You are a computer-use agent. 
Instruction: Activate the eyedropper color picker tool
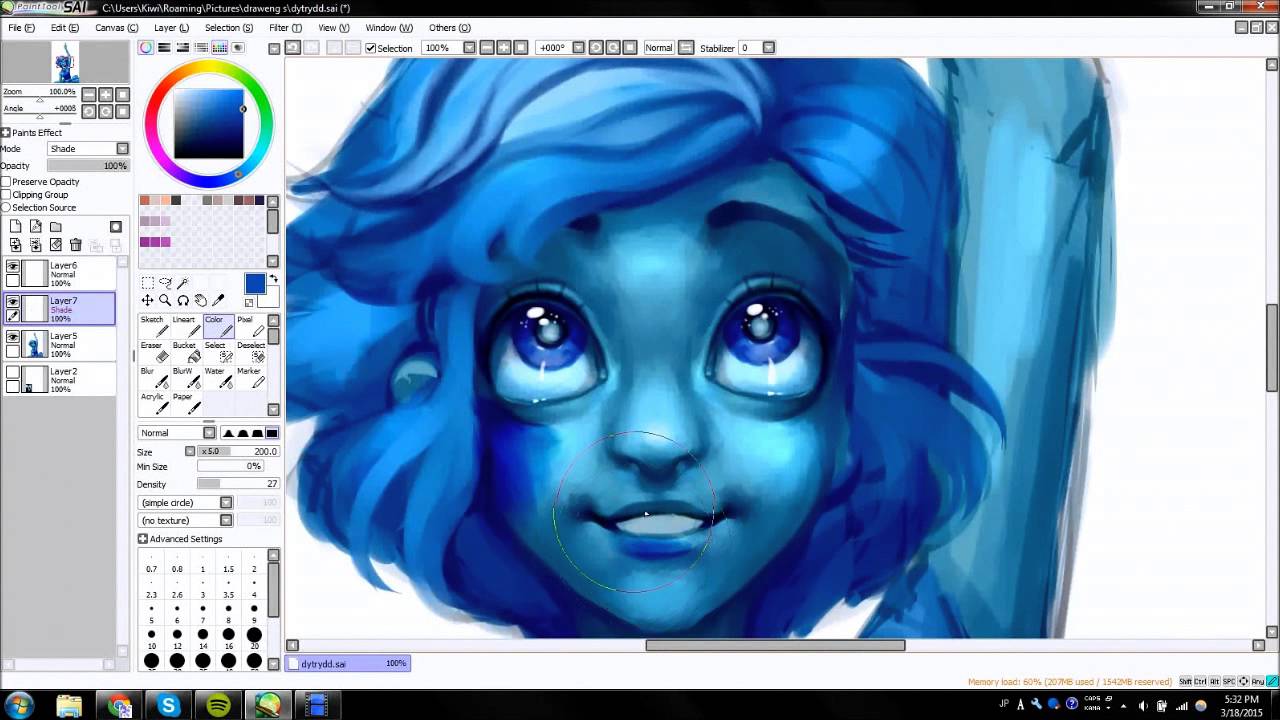(x=219, y=300)
